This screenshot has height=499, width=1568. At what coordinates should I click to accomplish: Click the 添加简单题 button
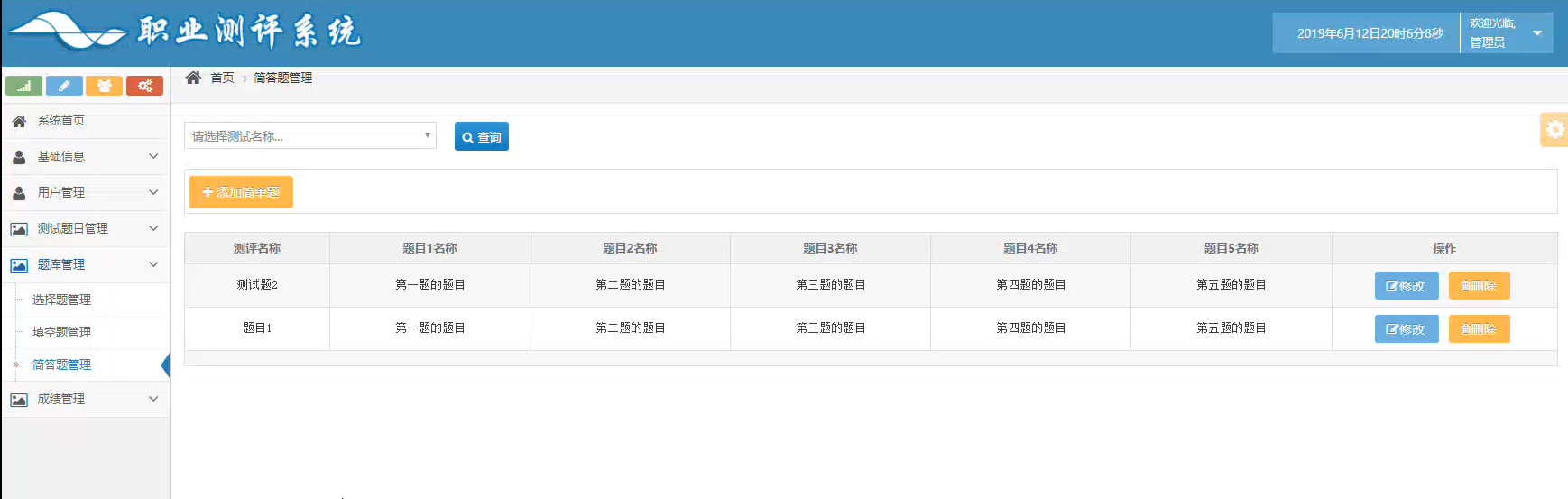pyautogui.click(x=241, y=192)
